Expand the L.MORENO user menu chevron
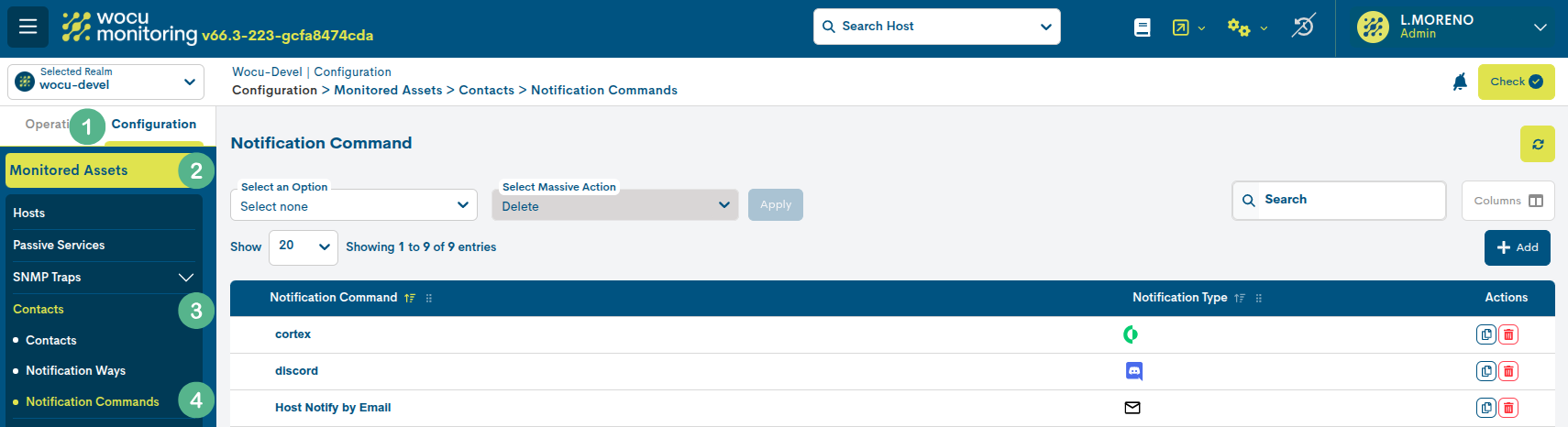This screenshot has width=1568, height=427. tap(1540, 27)
